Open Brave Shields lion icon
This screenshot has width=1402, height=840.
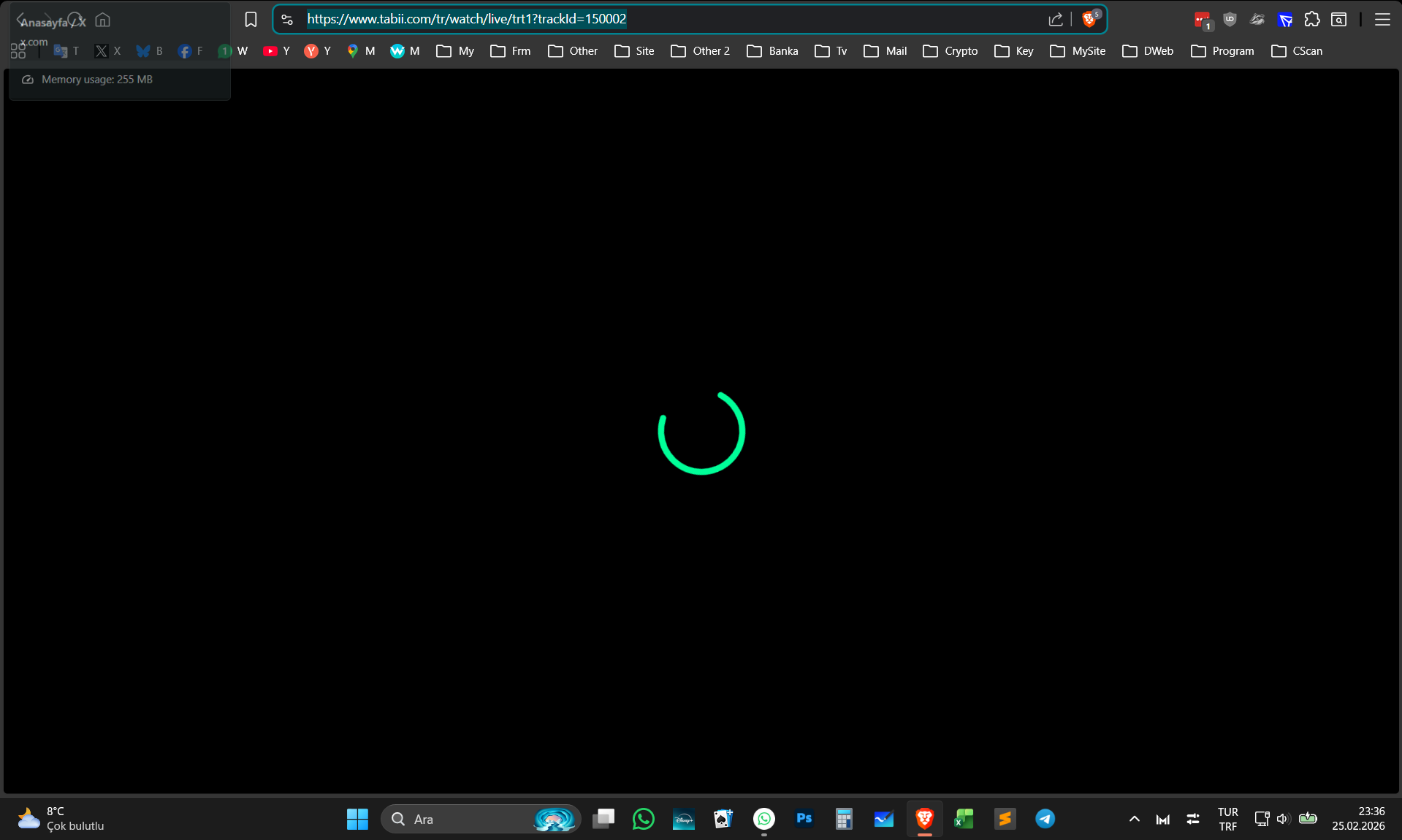[x=1090, y=19]
